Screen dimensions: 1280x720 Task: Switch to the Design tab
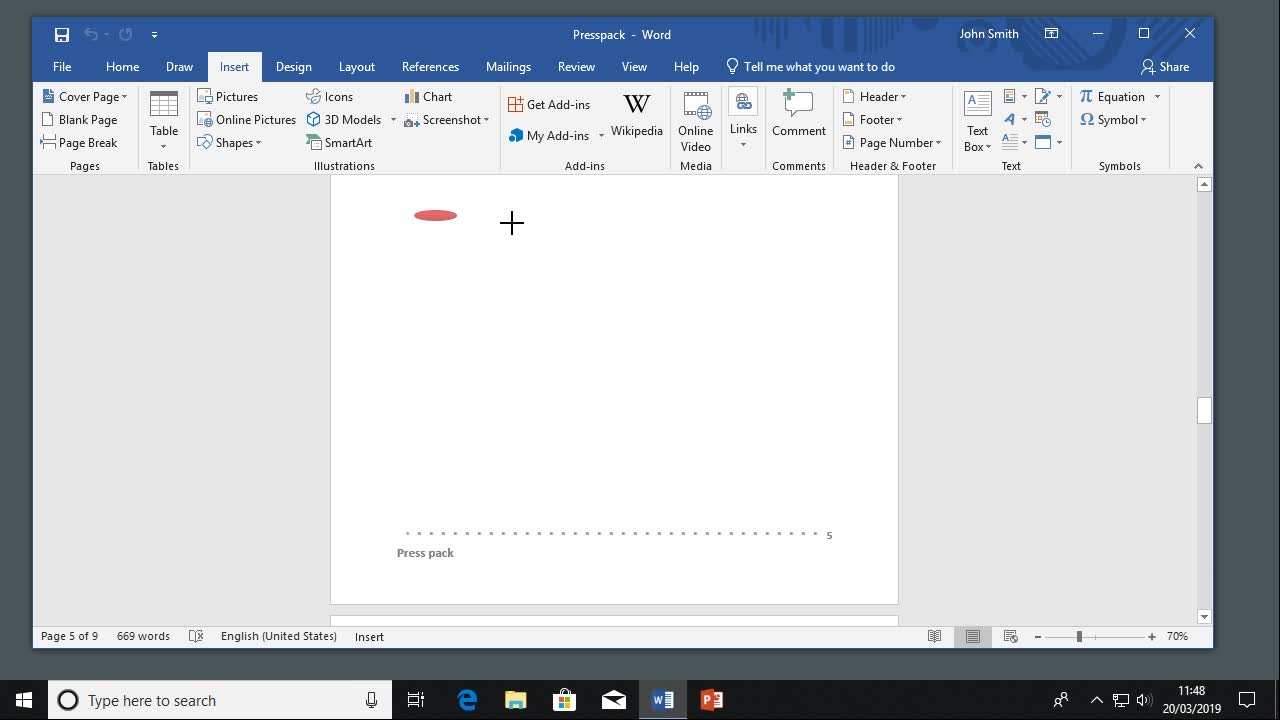coord(293,67)
